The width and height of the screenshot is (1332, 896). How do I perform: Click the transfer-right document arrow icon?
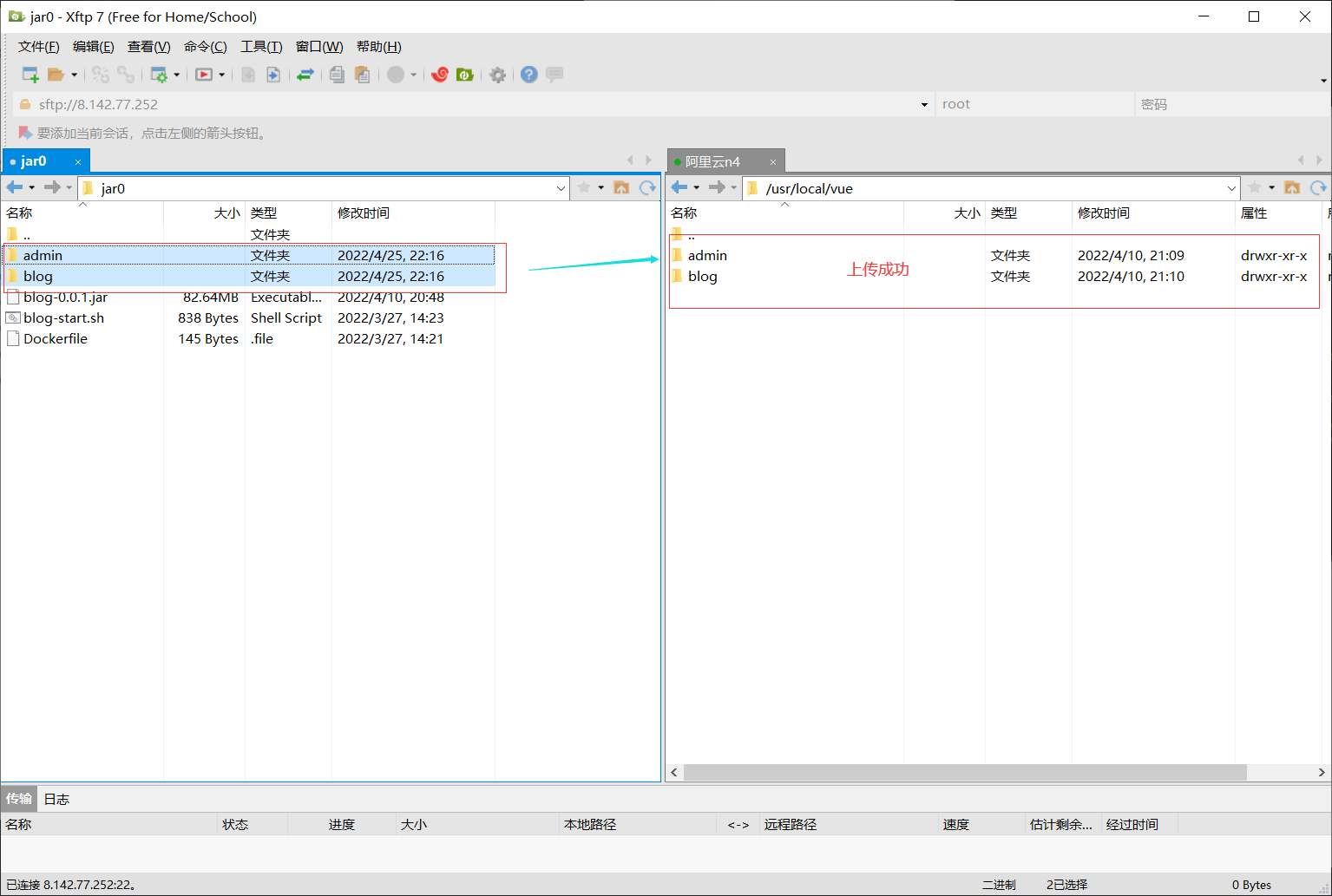273,75
